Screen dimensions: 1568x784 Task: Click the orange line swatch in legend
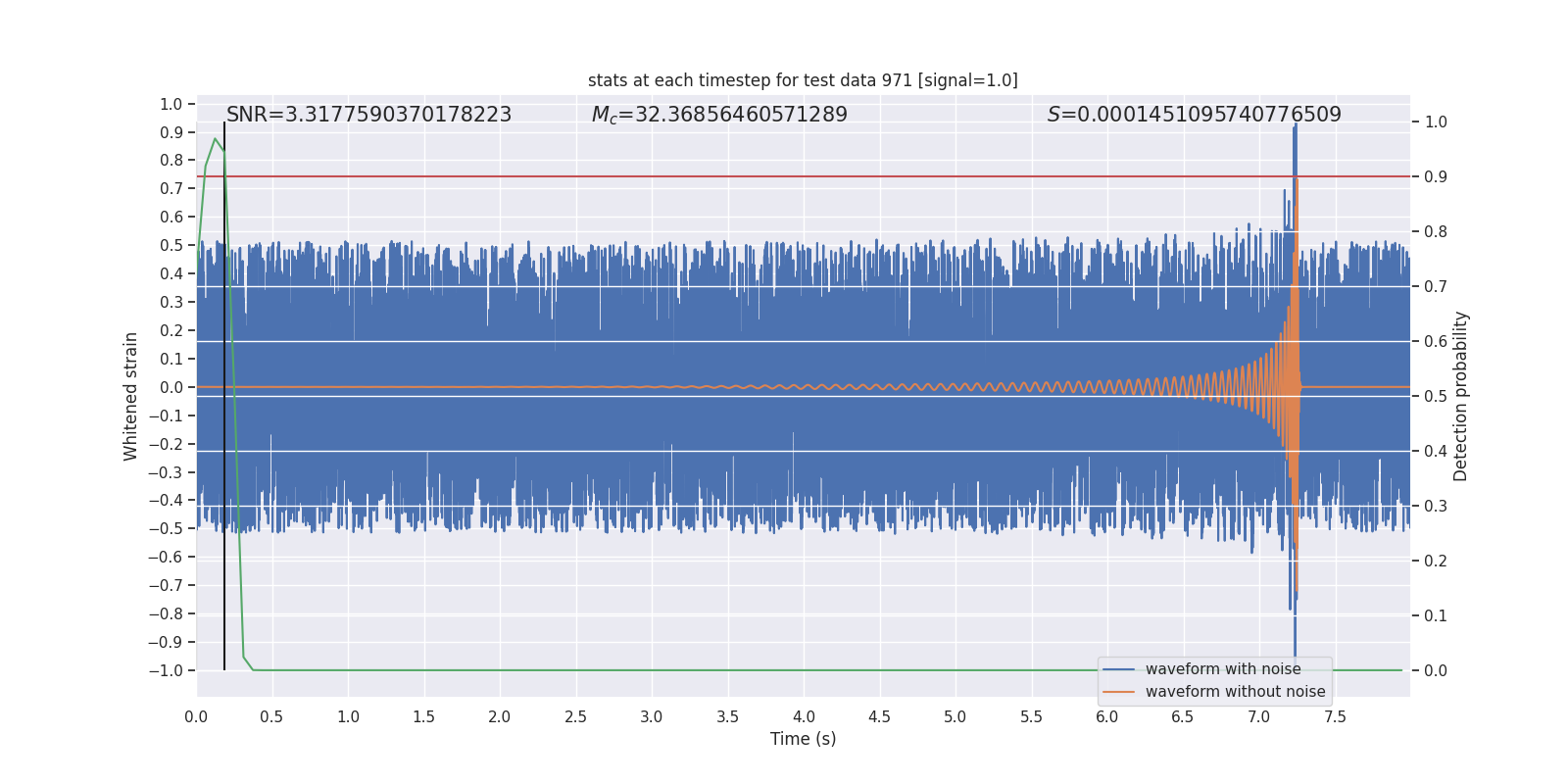1118,692
